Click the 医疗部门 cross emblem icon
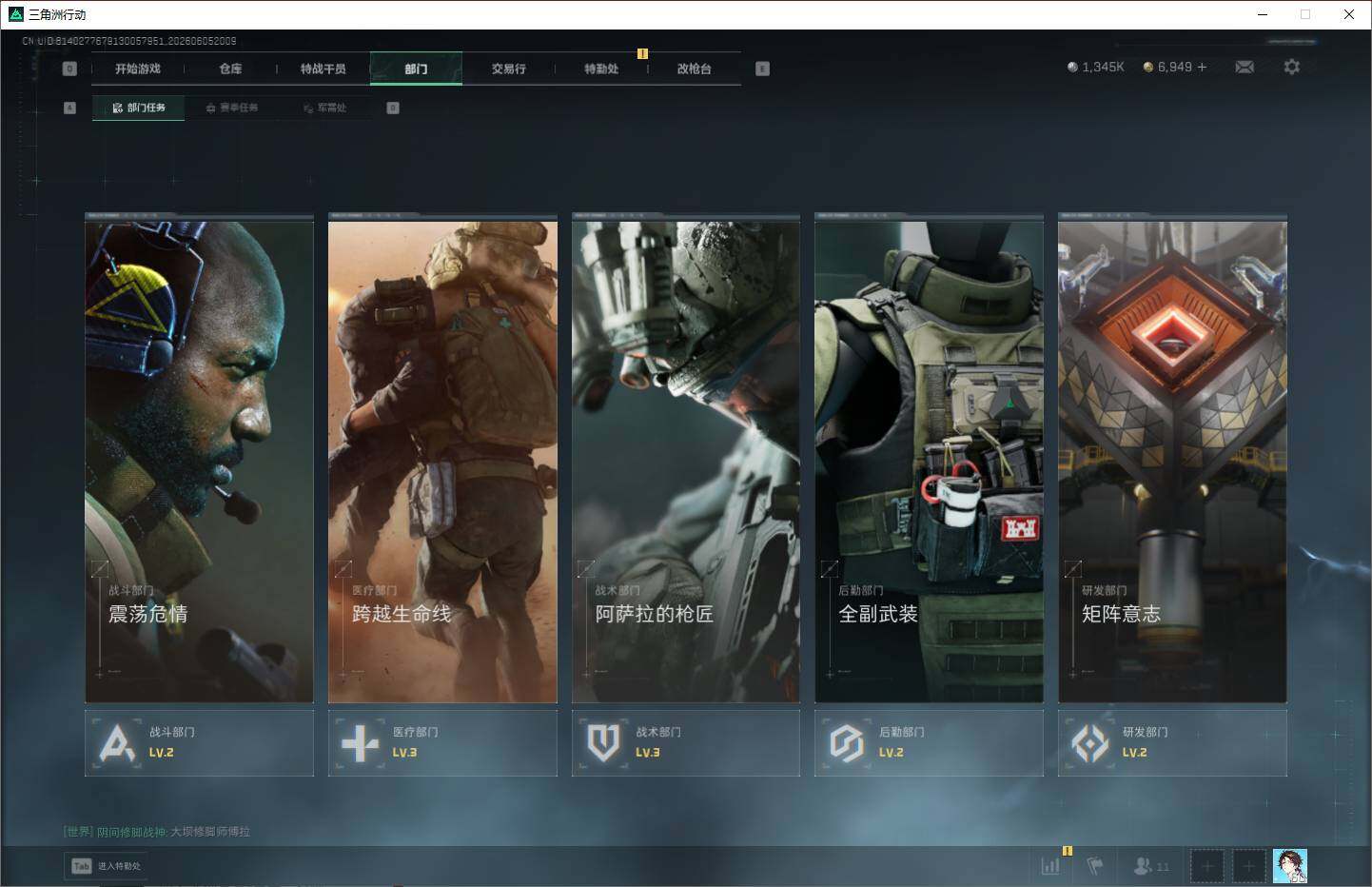This screenshot has height=887, width=1372. [360, 743]
